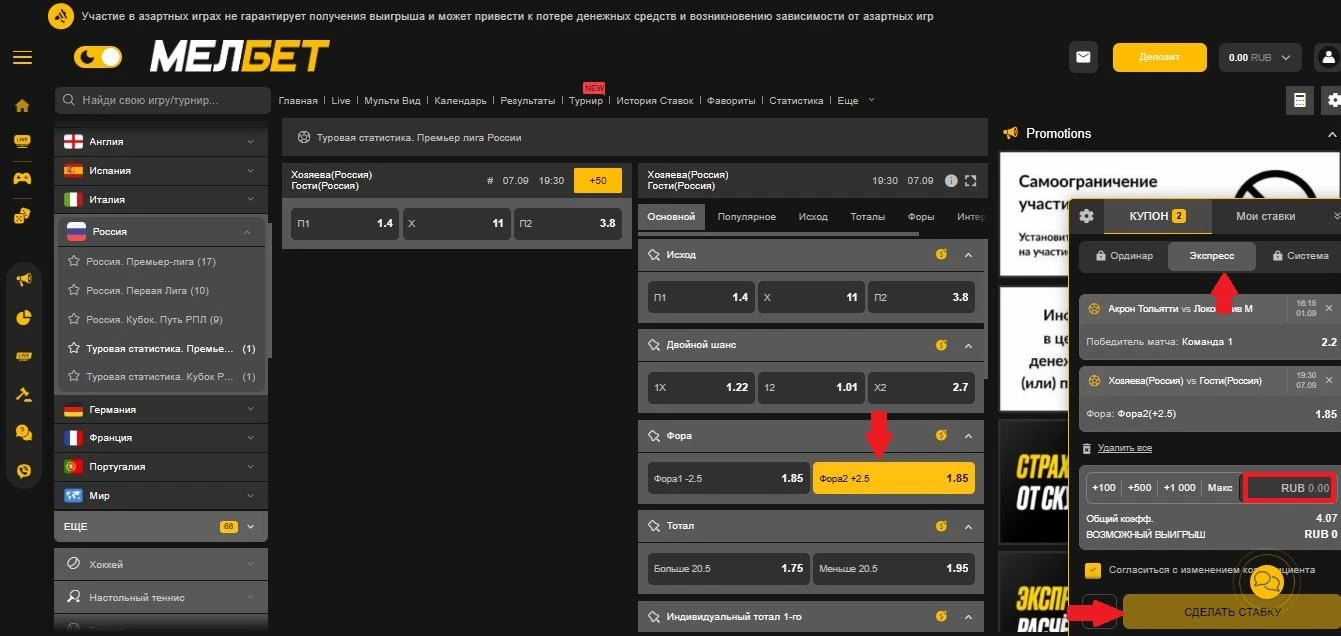
Task: Click the coin icon in Тотал header
Action: tap(941, 526)
